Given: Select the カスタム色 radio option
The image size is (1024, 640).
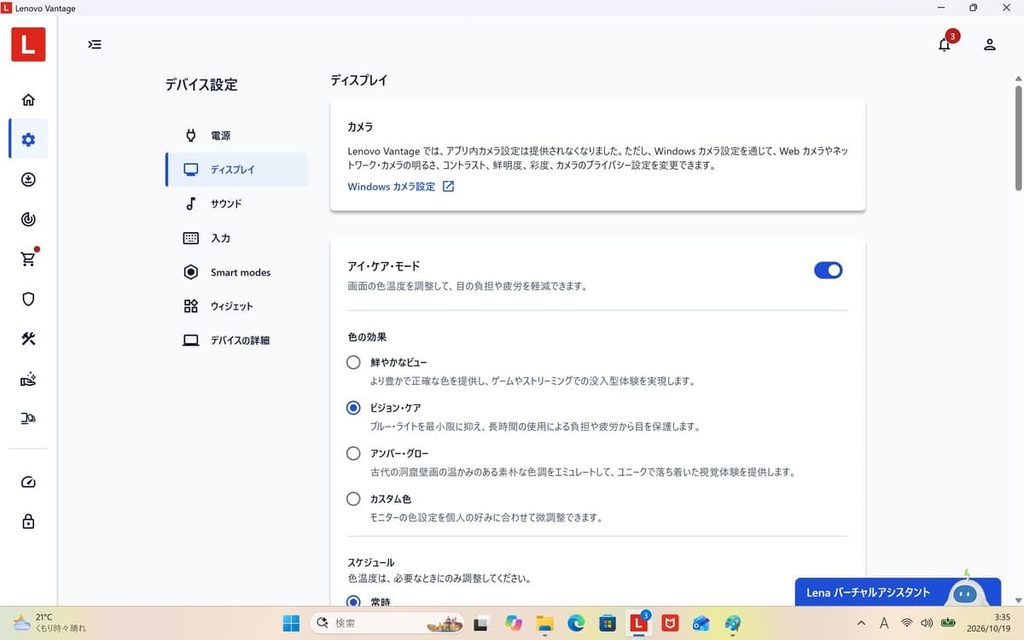Looking at the screenshot, I should (353, 499).
